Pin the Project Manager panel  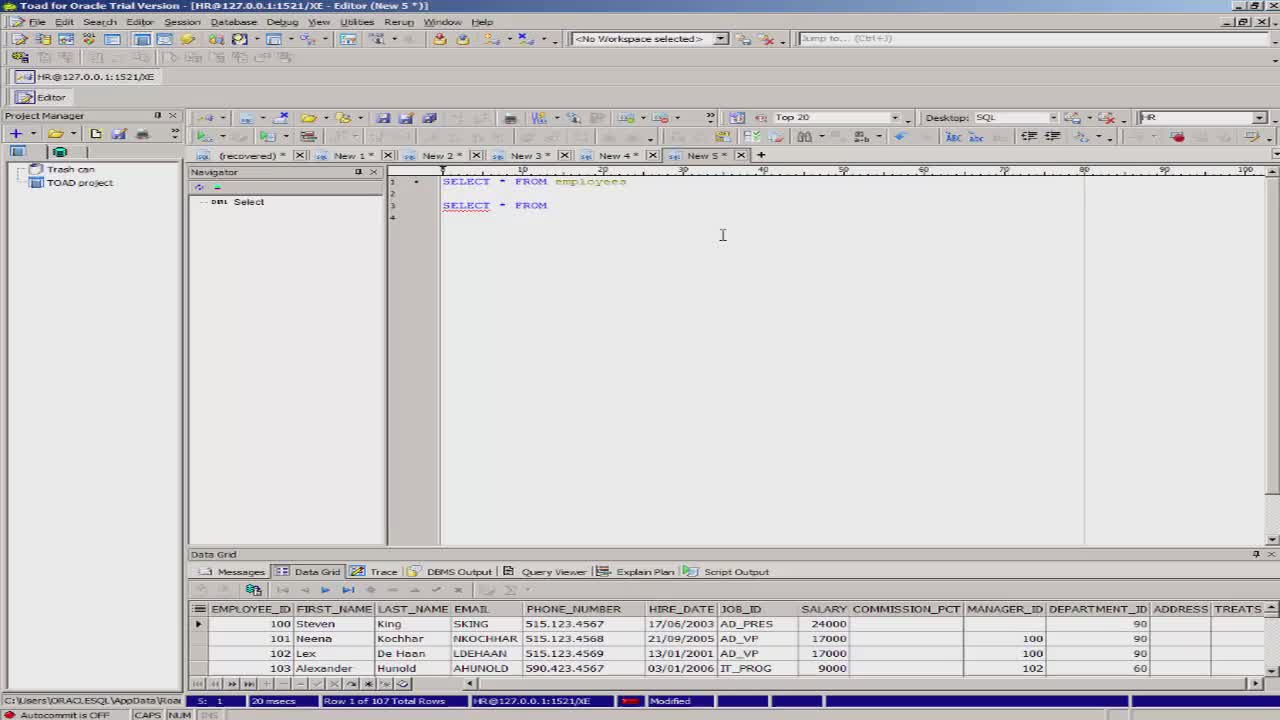coord(157,115)
